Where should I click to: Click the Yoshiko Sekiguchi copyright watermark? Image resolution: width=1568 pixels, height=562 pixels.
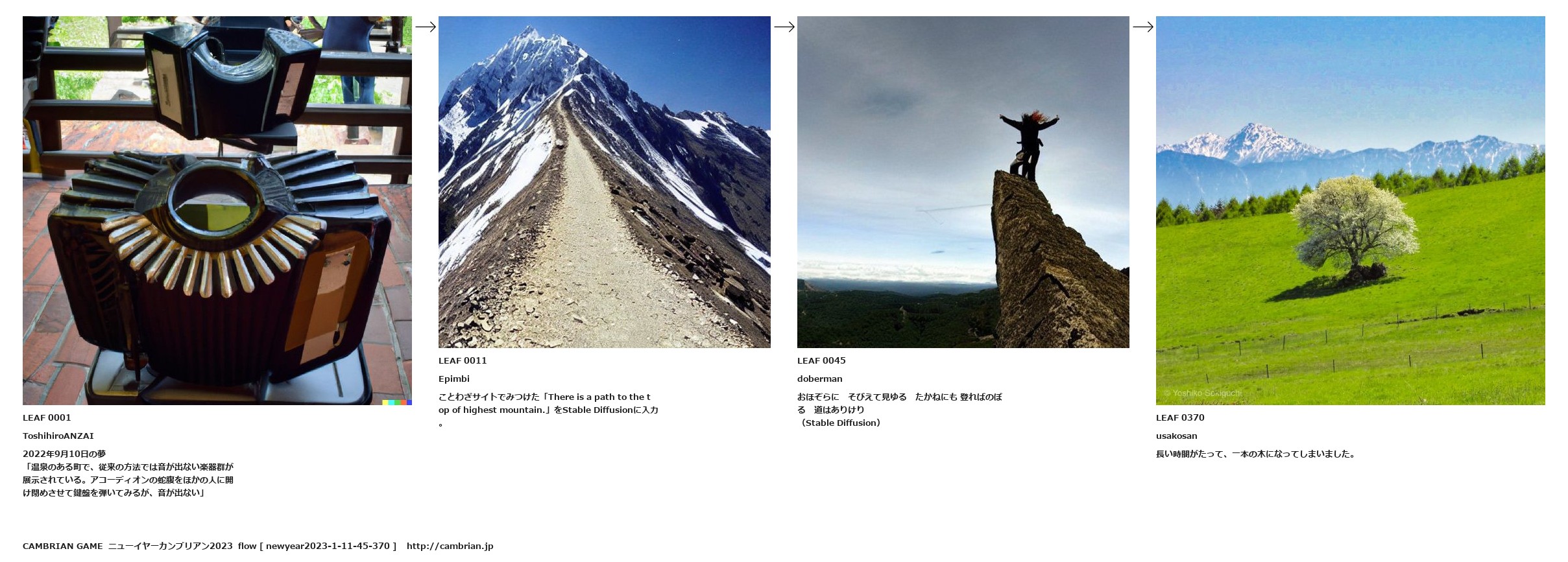coord(1203,393)
